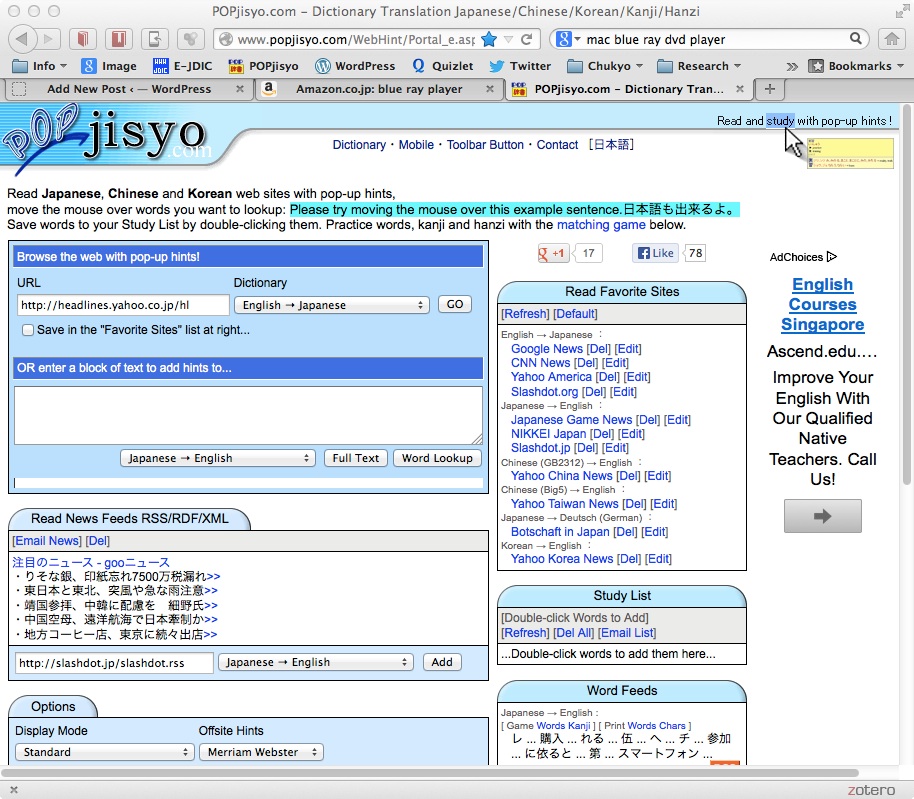Open the E-JDIC bookmark
Screen dimensions: 914x799
pos(182,66)
